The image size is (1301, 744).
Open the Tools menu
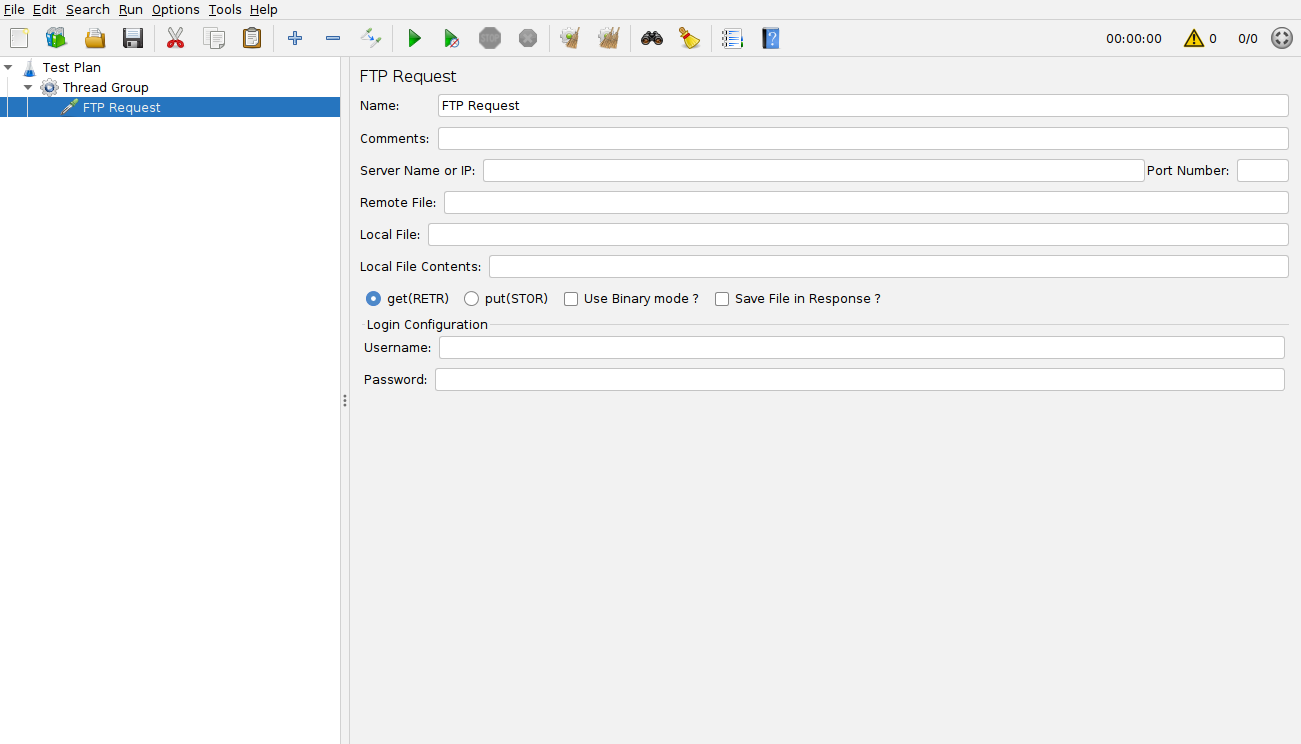[x=225, y=9]
